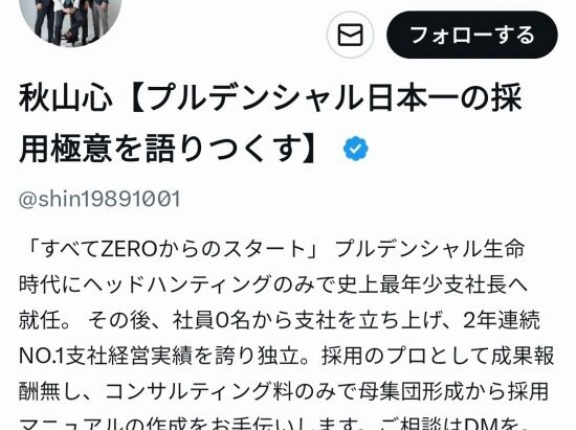Open the circular profile avatar photo
The width and height of the screenshot is (576, 430).
[71, 21]
